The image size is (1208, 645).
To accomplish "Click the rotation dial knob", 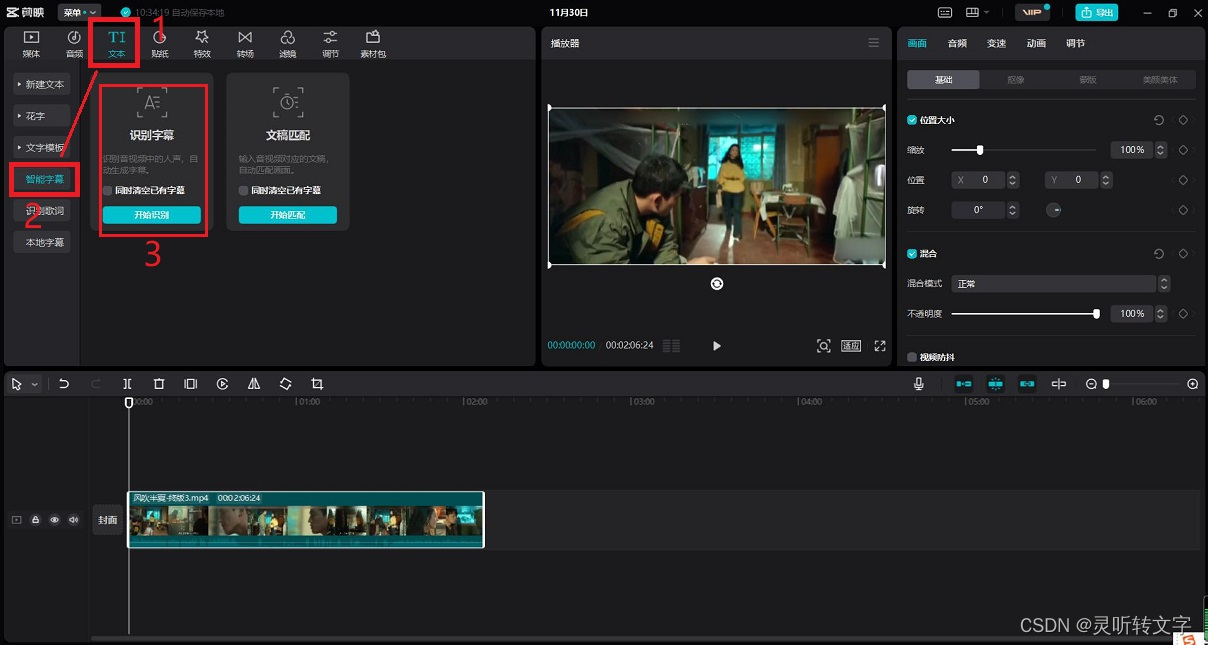I will tap(1054, 210).
